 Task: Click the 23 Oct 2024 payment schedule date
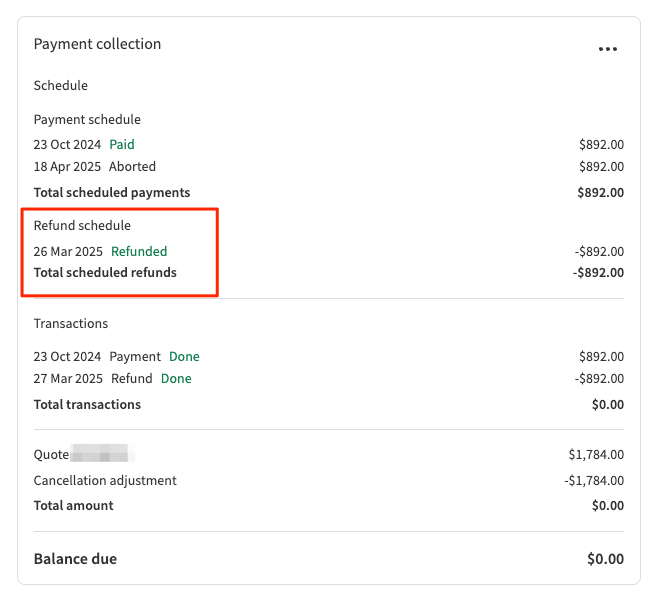(x=67, y=144)
